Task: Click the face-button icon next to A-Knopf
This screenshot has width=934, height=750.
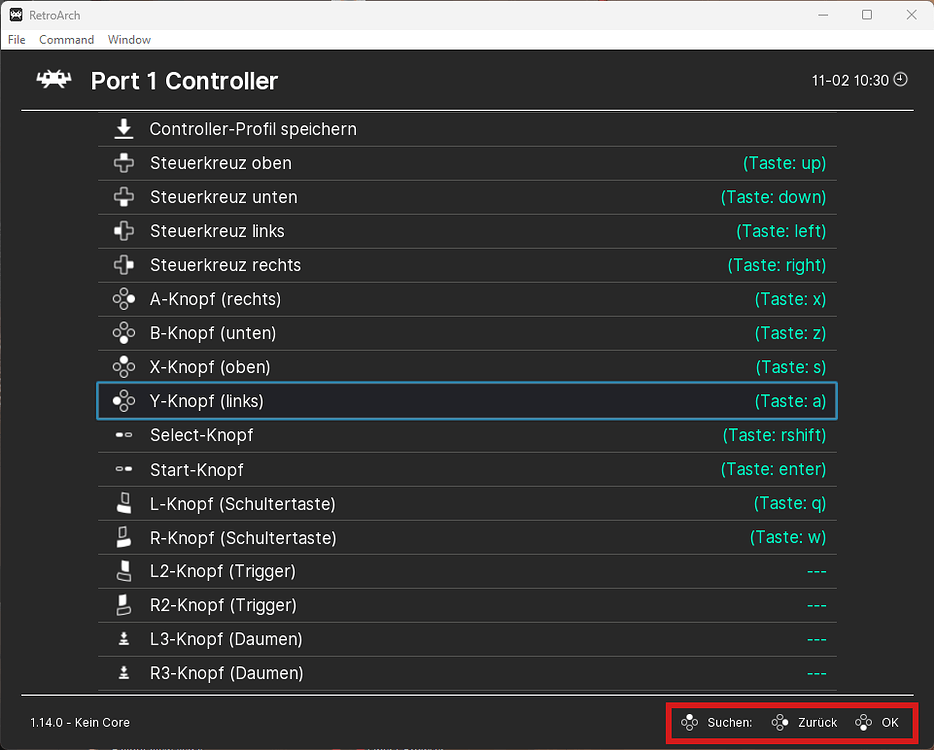Action: click(124, 298)
